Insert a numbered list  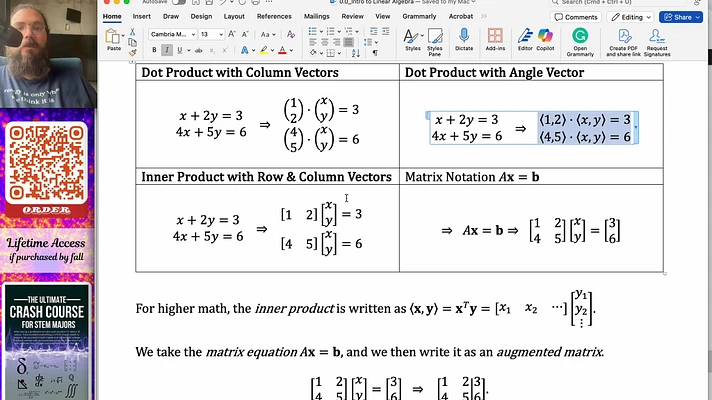tap(330, 31)
